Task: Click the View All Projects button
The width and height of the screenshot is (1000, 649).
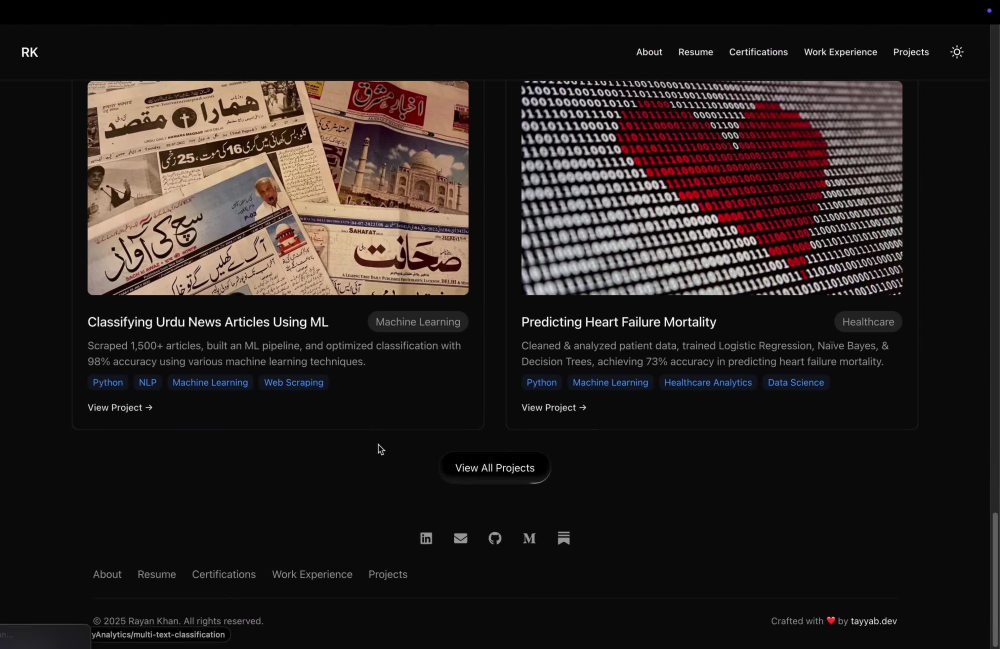Action: click(x=495, y=468)
